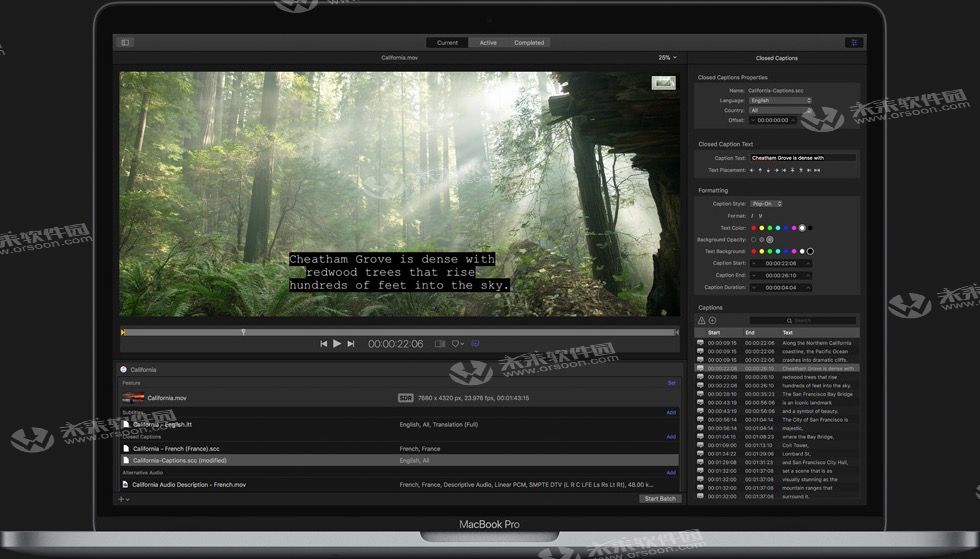Select the largest Background Opacity option
Viewport: 980px width, 559px height.
(770, 239)
